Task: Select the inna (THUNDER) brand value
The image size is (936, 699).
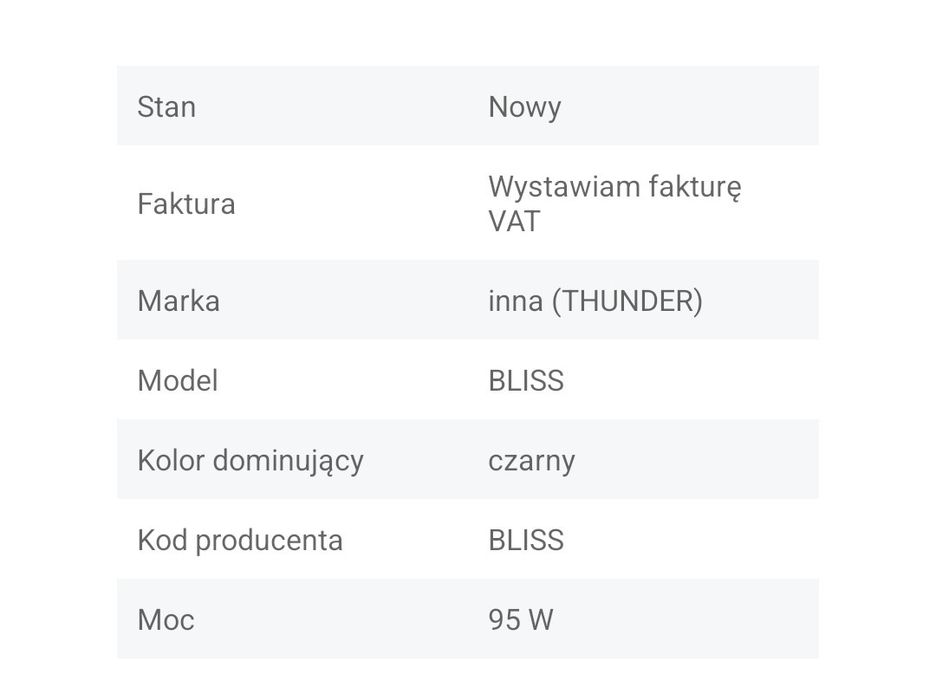Action: tap(595, 301)
